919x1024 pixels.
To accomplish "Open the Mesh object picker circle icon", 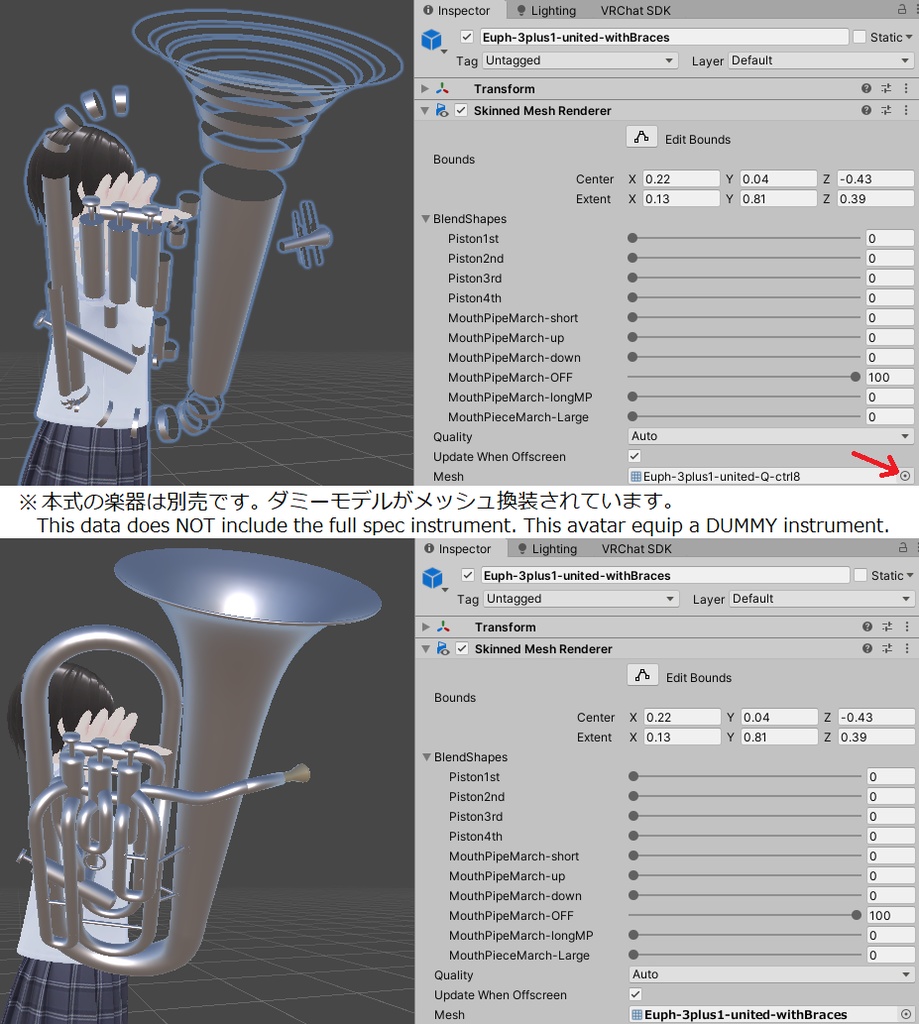I will tap(906, 476).
